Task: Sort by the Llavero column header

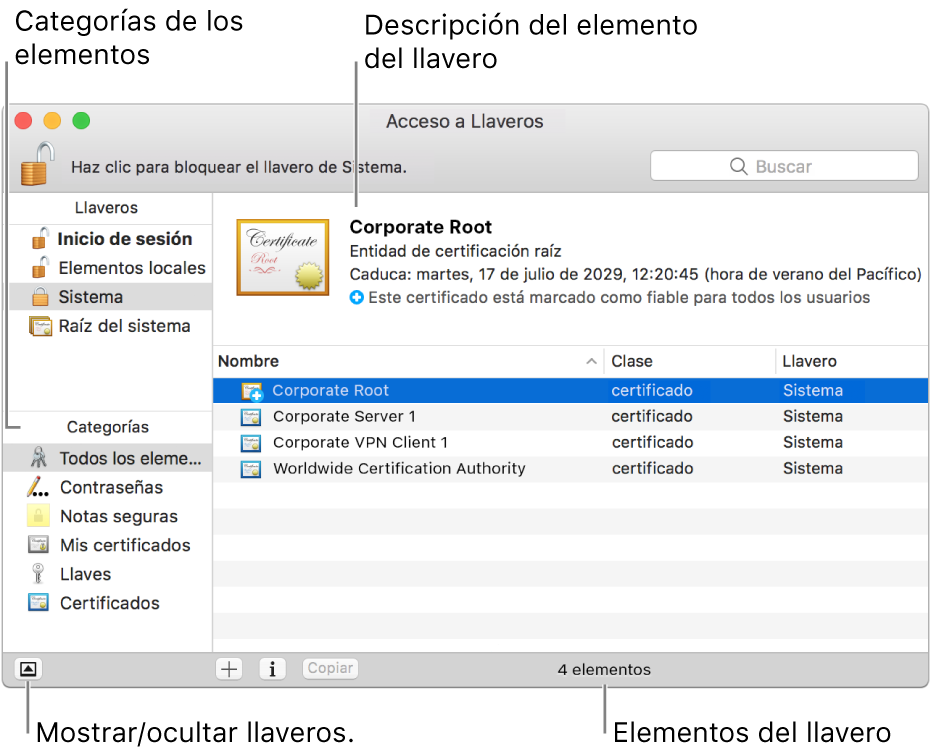Action: pos(852,361)
